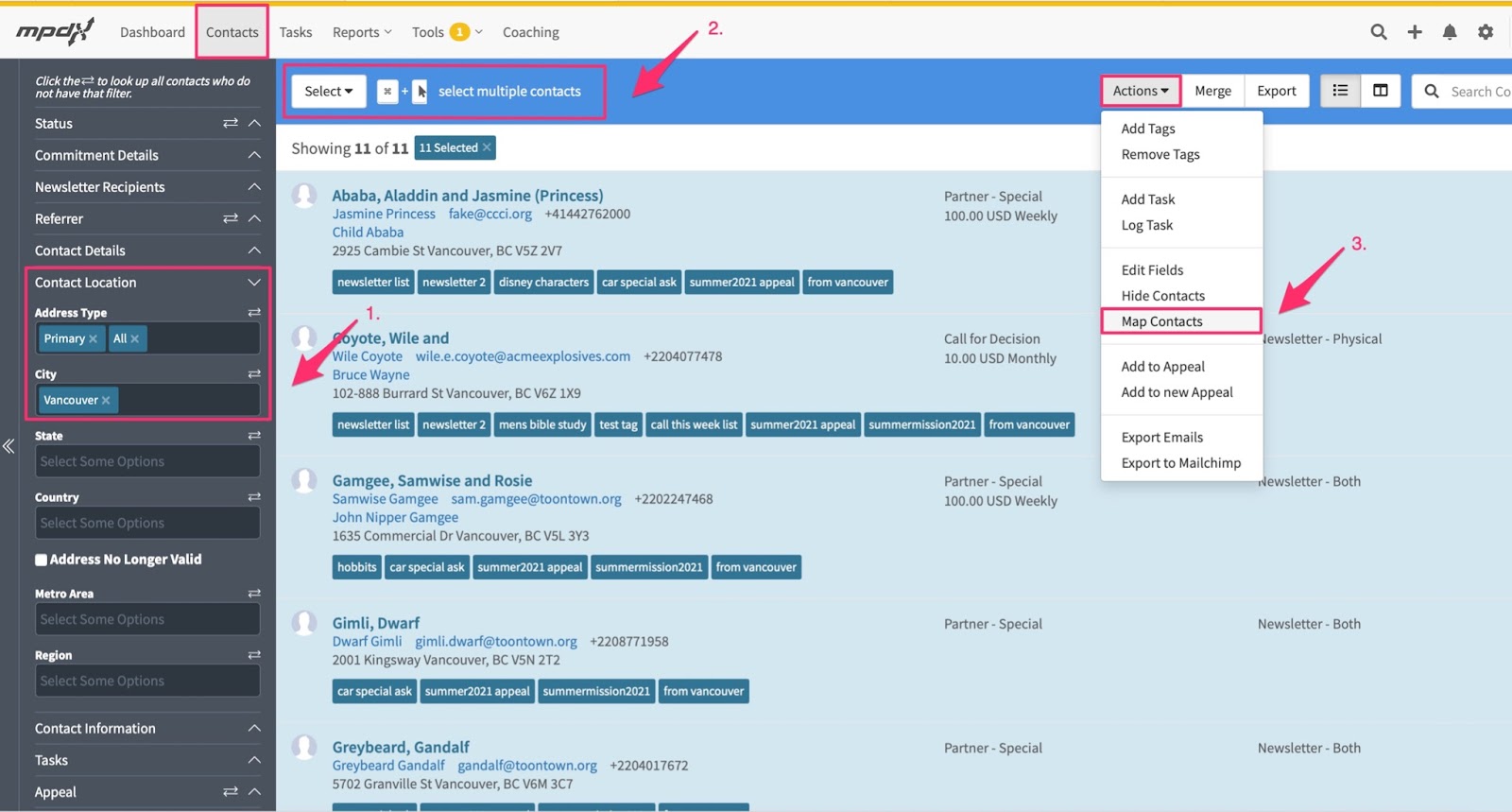Viewport: 1512px width, 812px height.
Task: Open the Coaching page
Action: (x=531, y=32)
